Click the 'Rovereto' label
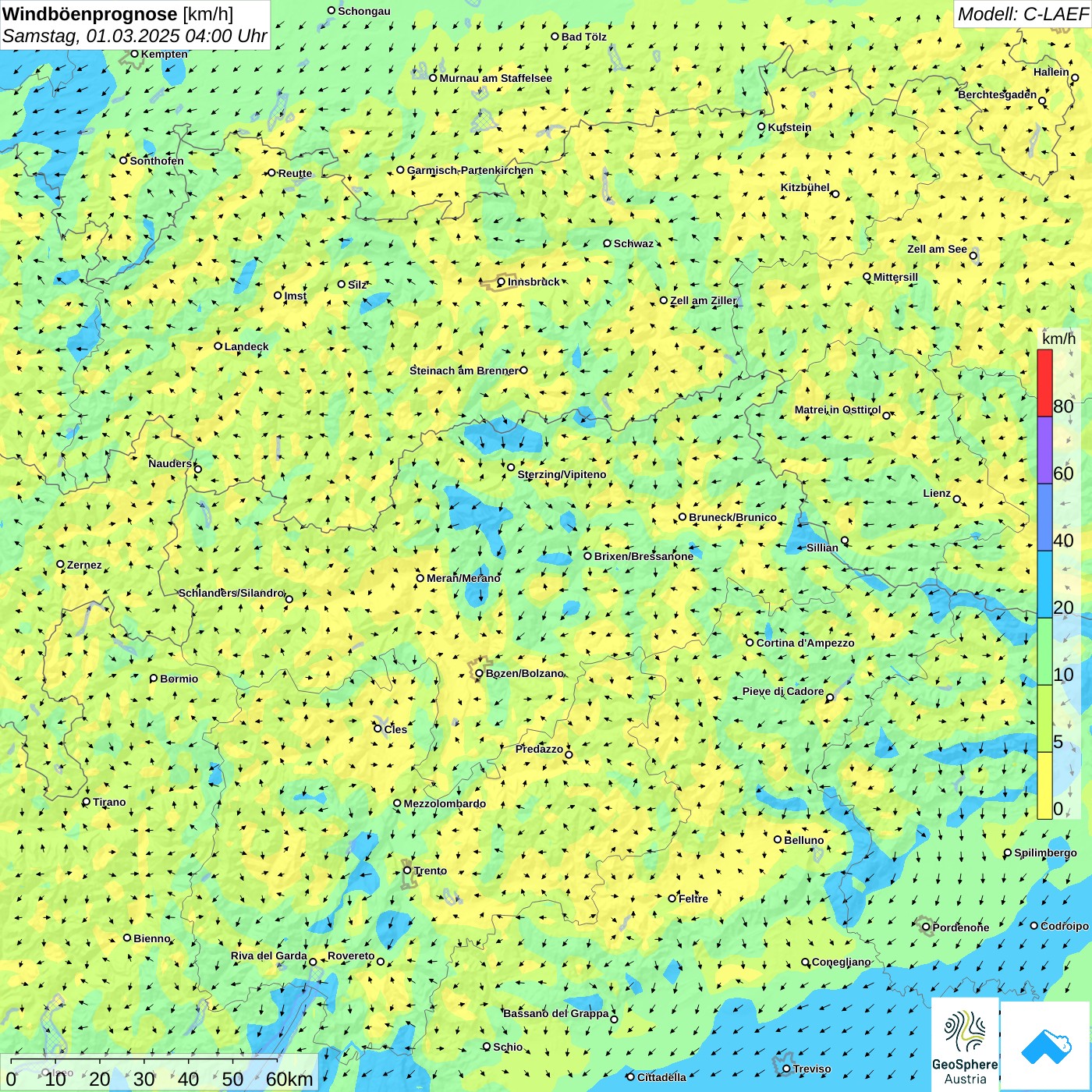1092x1092 pixels. (351, 955)
